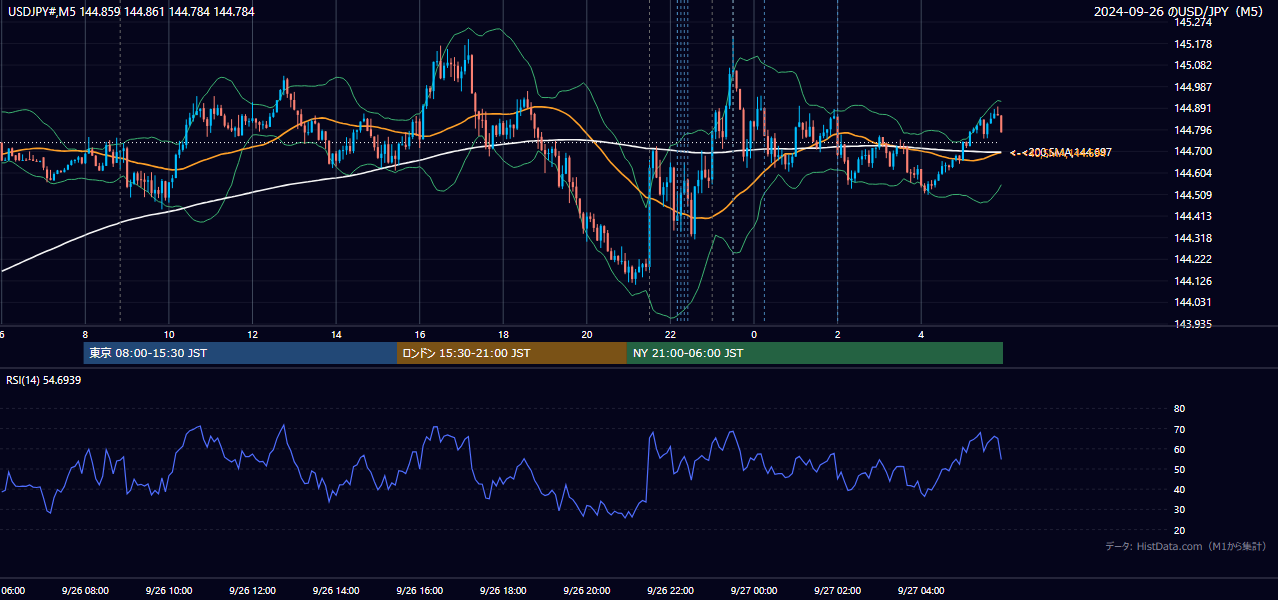Viewport: 1278px width, 600px height.
Task: Click price axis label 144.604
Action: pos(1193,173)
